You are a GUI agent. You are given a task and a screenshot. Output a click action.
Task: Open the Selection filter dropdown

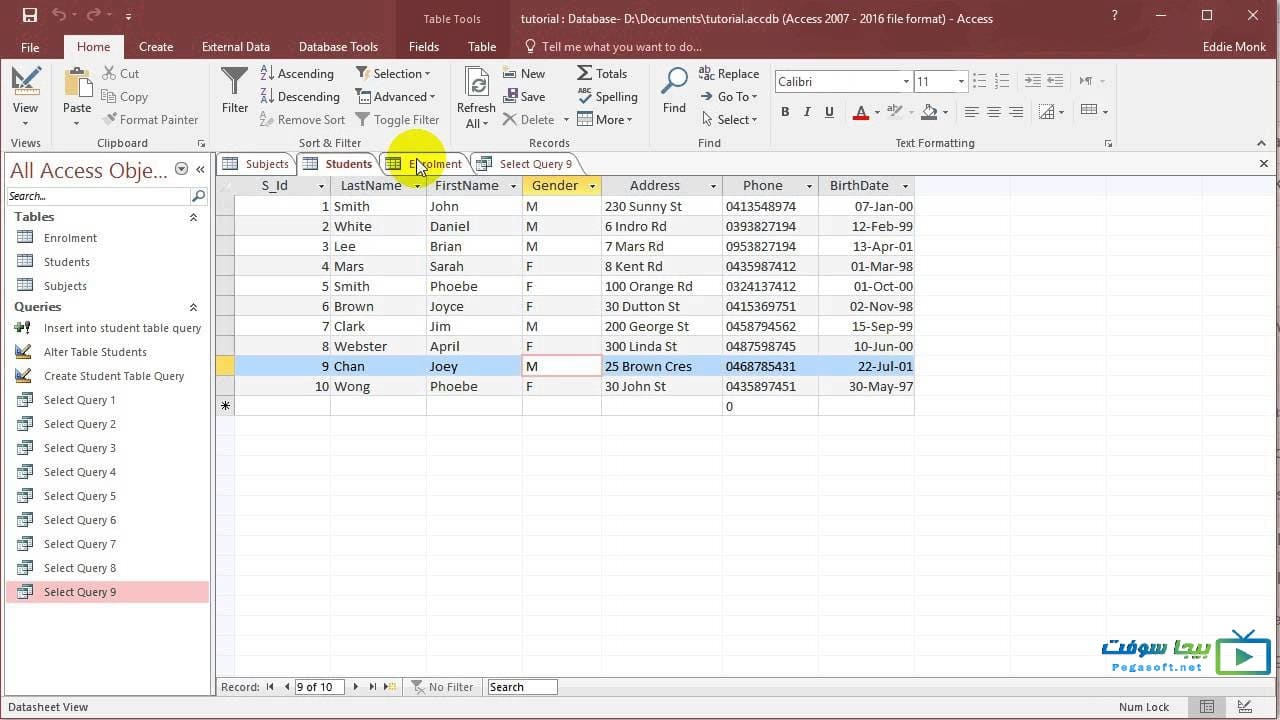(393, 73)
